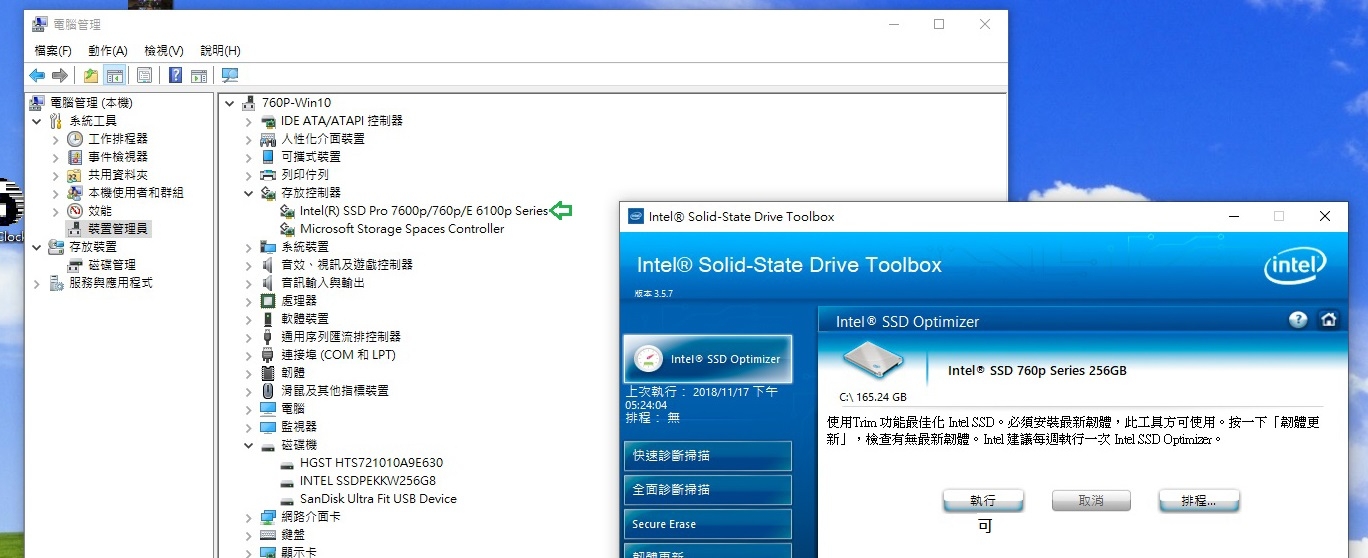1368x558 pixels.
Task: Click the Intel logo in the SSD Toolbox header
Action: [x=1295, y=267]
